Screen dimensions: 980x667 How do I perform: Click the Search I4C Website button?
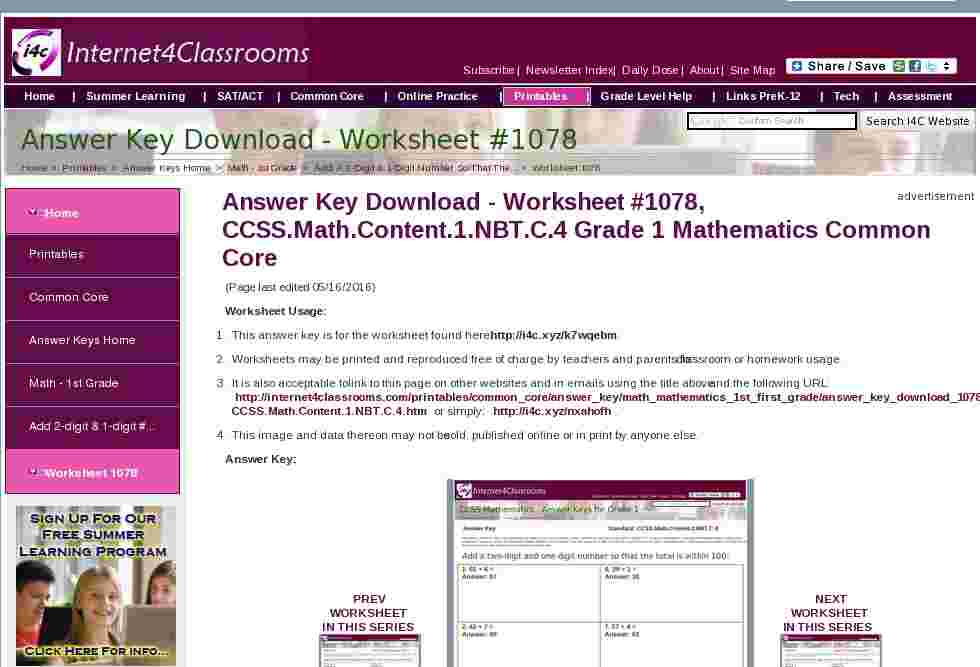click(916, 120)
